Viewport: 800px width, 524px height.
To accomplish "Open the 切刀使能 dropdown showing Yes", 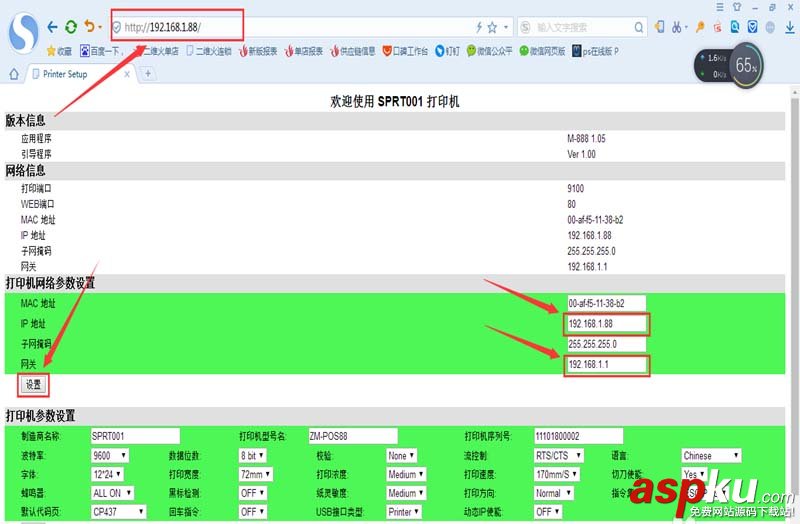I will point(694,474).
